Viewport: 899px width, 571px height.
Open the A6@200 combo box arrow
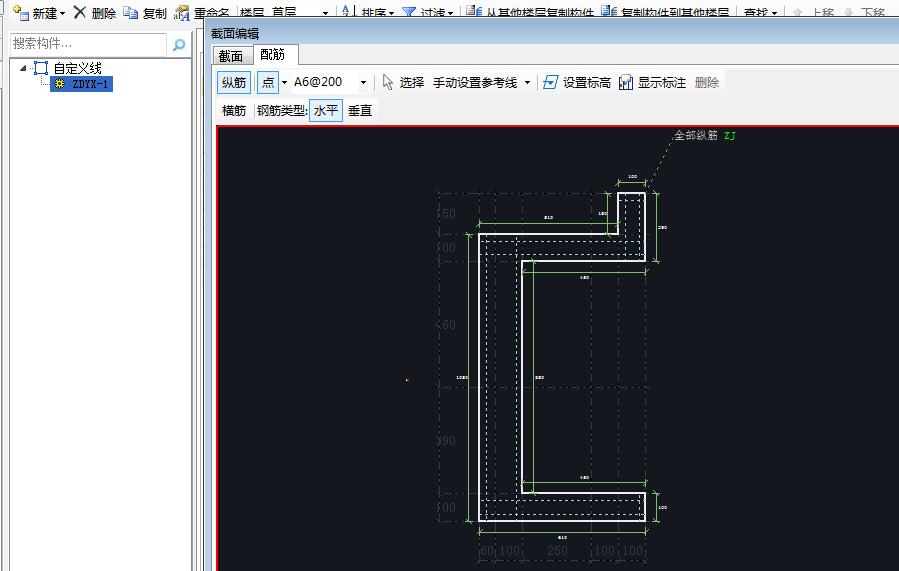click(x=363, y=83)
